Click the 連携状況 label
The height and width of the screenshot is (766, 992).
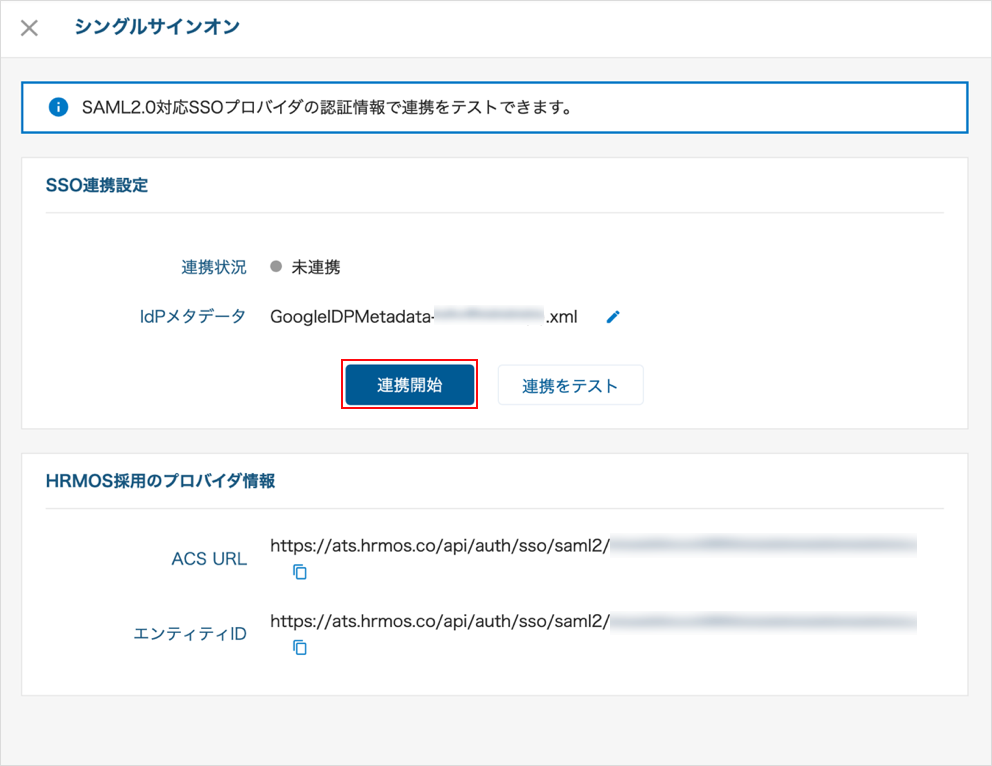click(x=214, y=267)
